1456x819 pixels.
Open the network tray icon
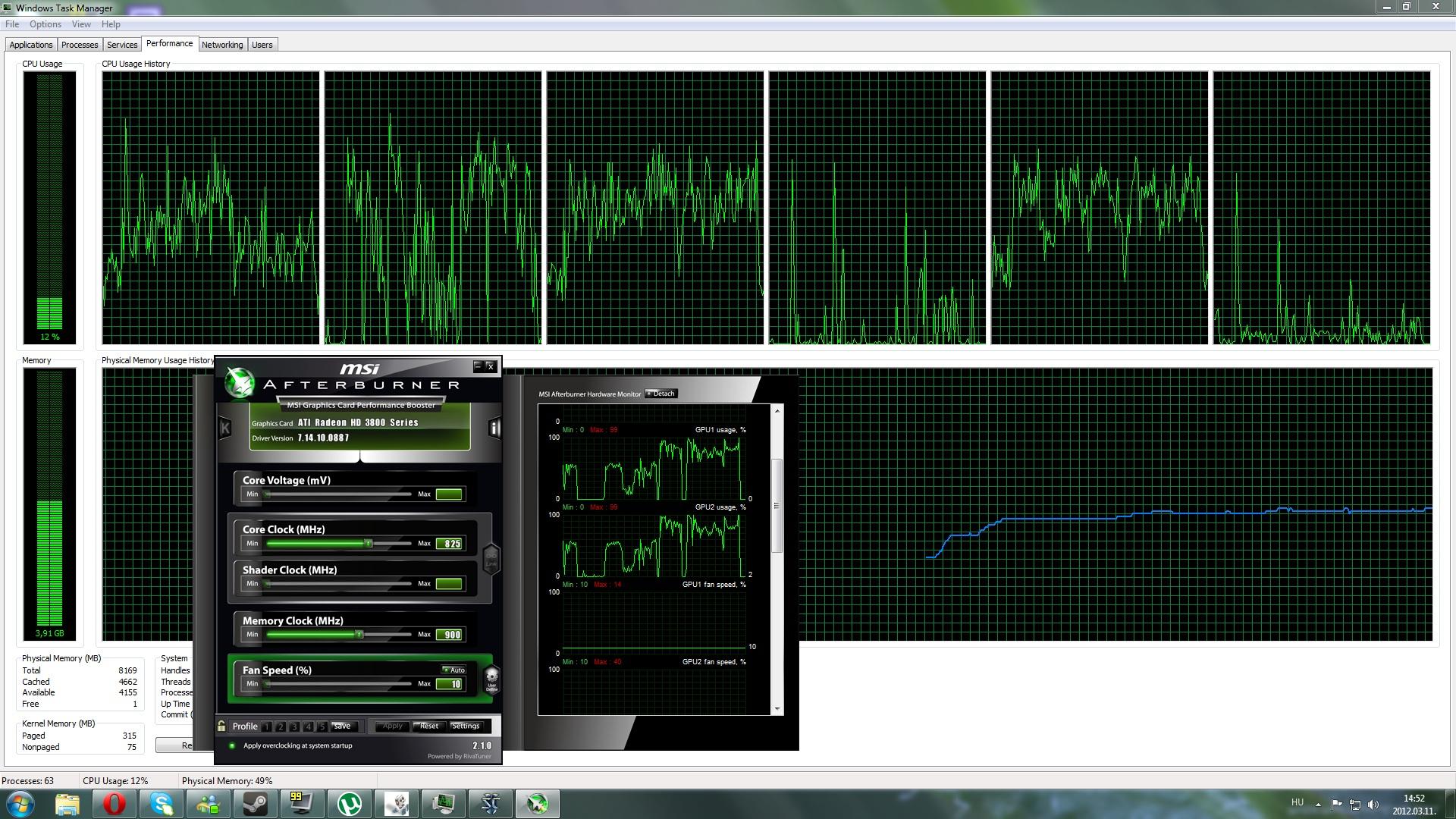coord(1355,805)
